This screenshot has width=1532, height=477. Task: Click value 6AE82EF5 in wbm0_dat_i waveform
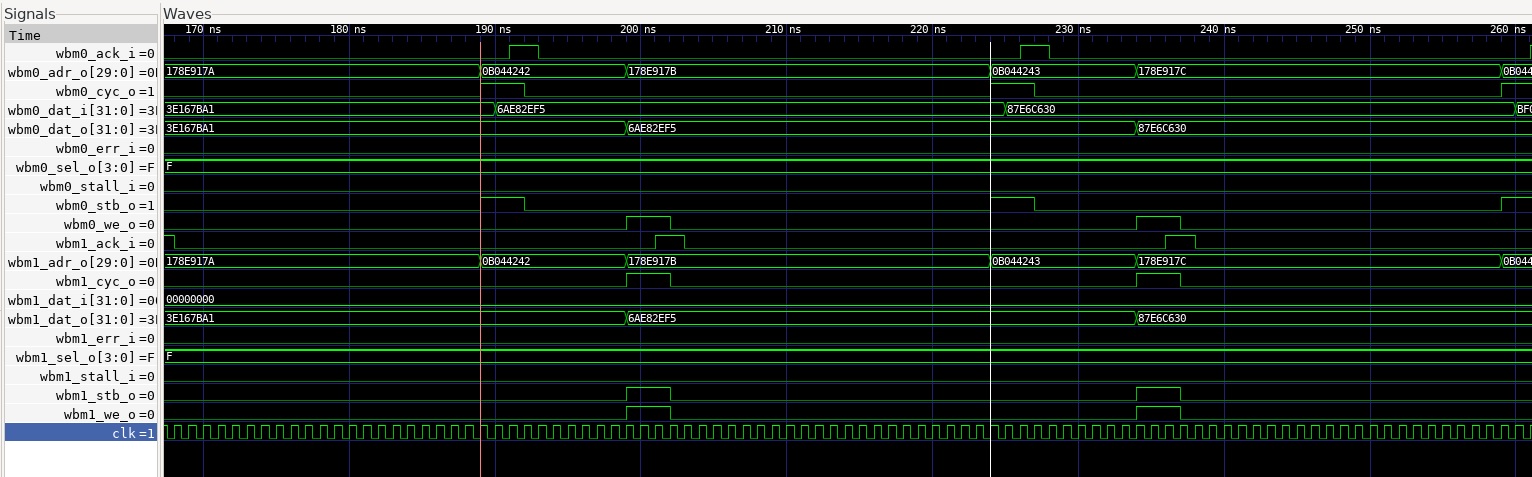521,109
